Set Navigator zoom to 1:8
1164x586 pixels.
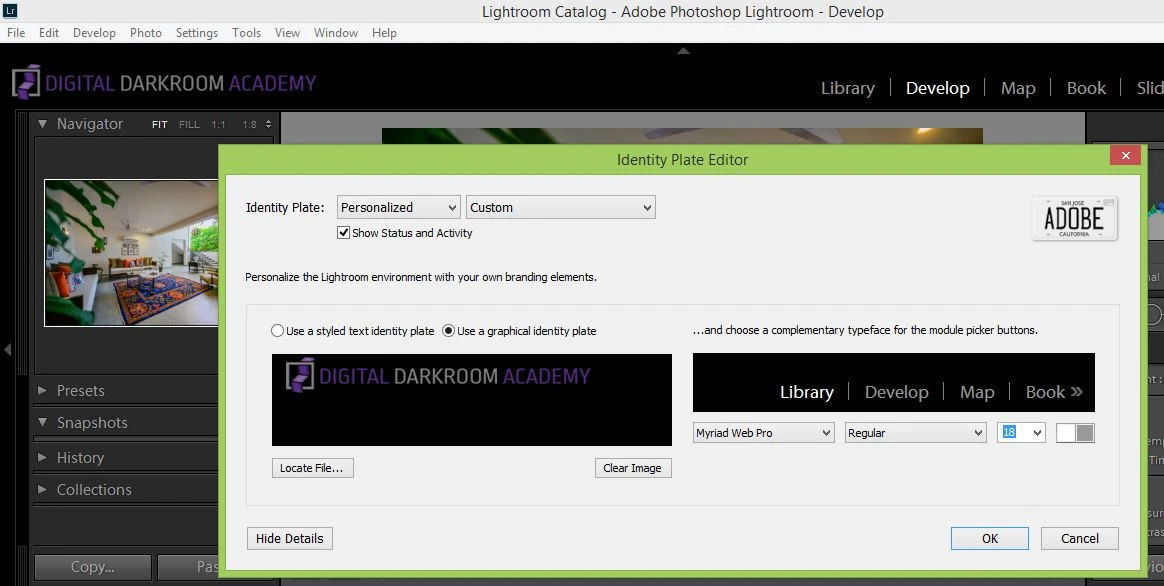click(249, 125)
